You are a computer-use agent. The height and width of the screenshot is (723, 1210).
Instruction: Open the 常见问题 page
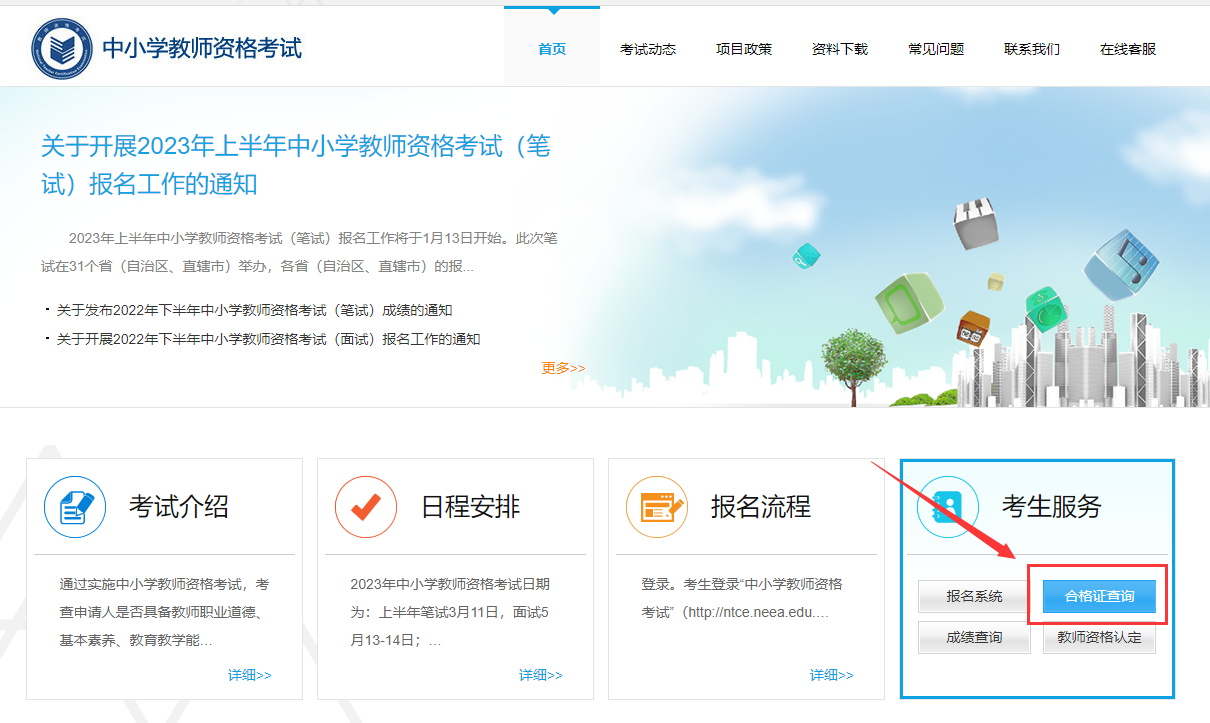point(935,47)
